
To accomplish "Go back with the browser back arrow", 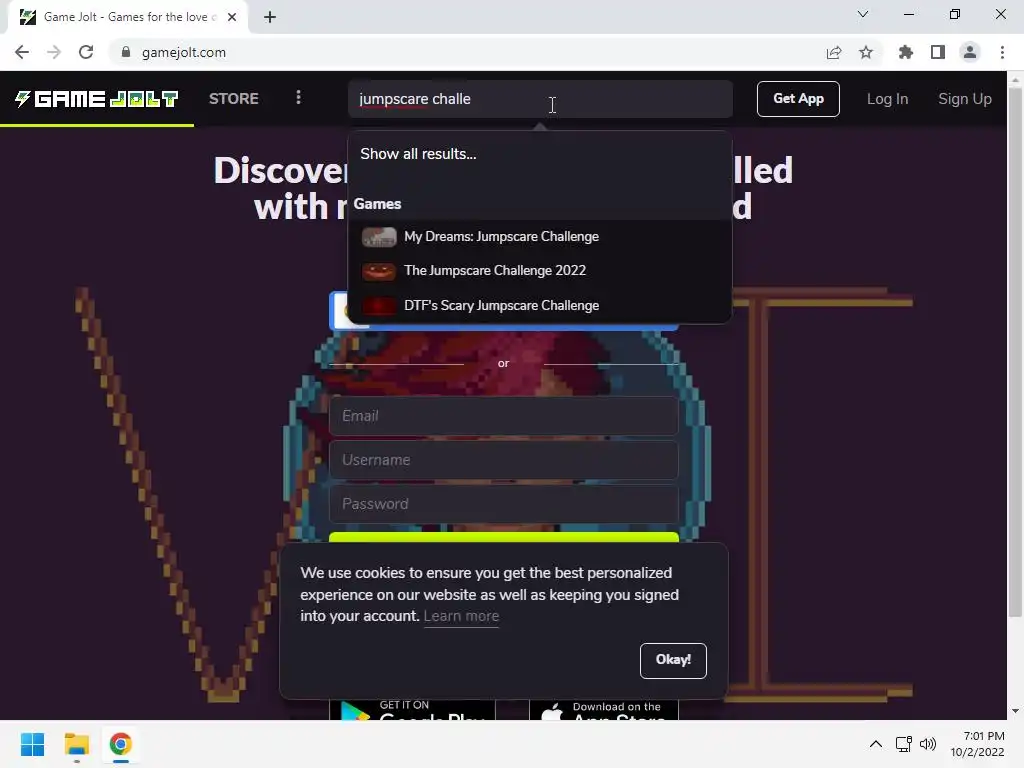I will [22, 52].
